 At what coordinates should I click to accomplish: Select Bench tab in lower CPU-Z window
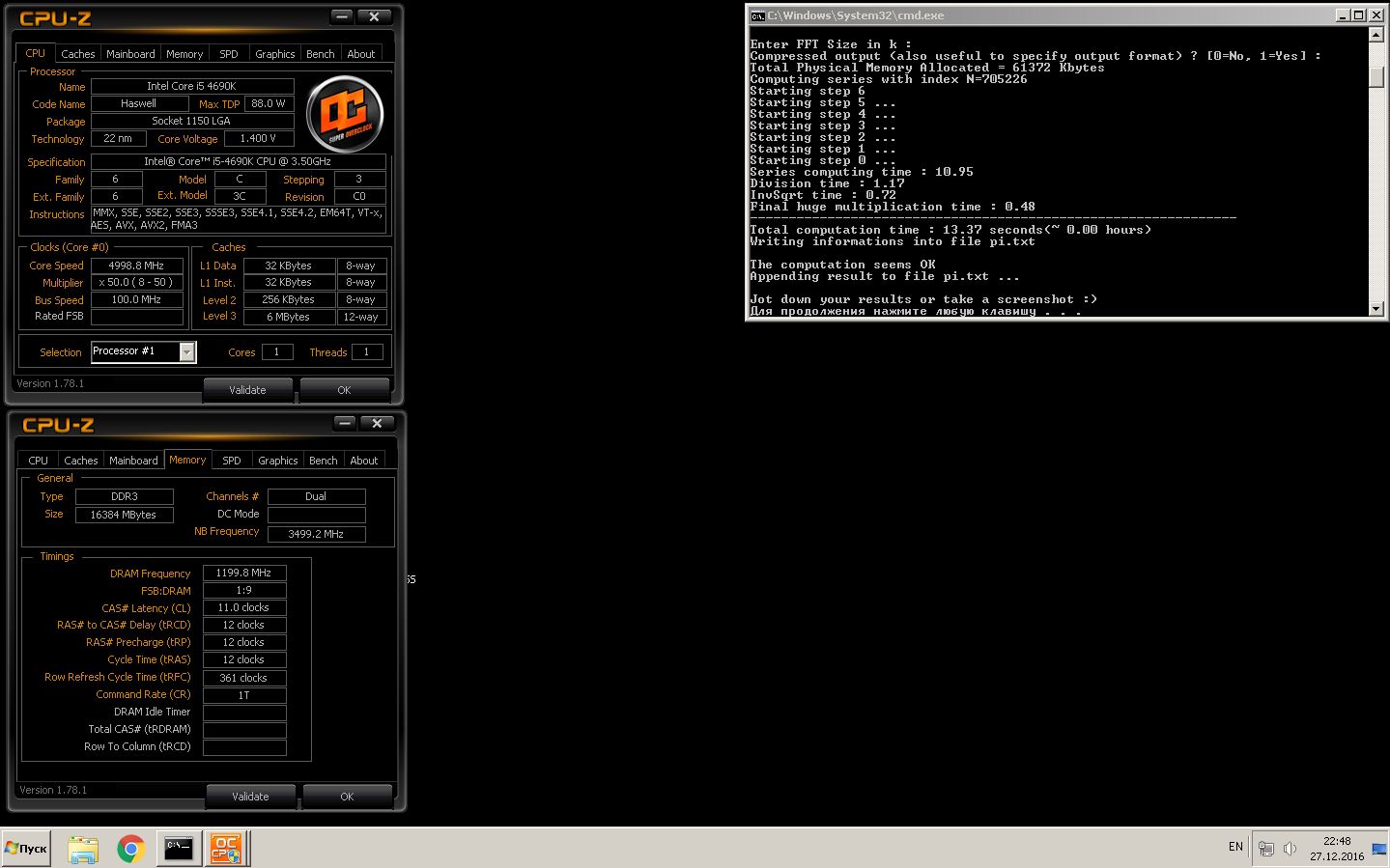point(324,461)
